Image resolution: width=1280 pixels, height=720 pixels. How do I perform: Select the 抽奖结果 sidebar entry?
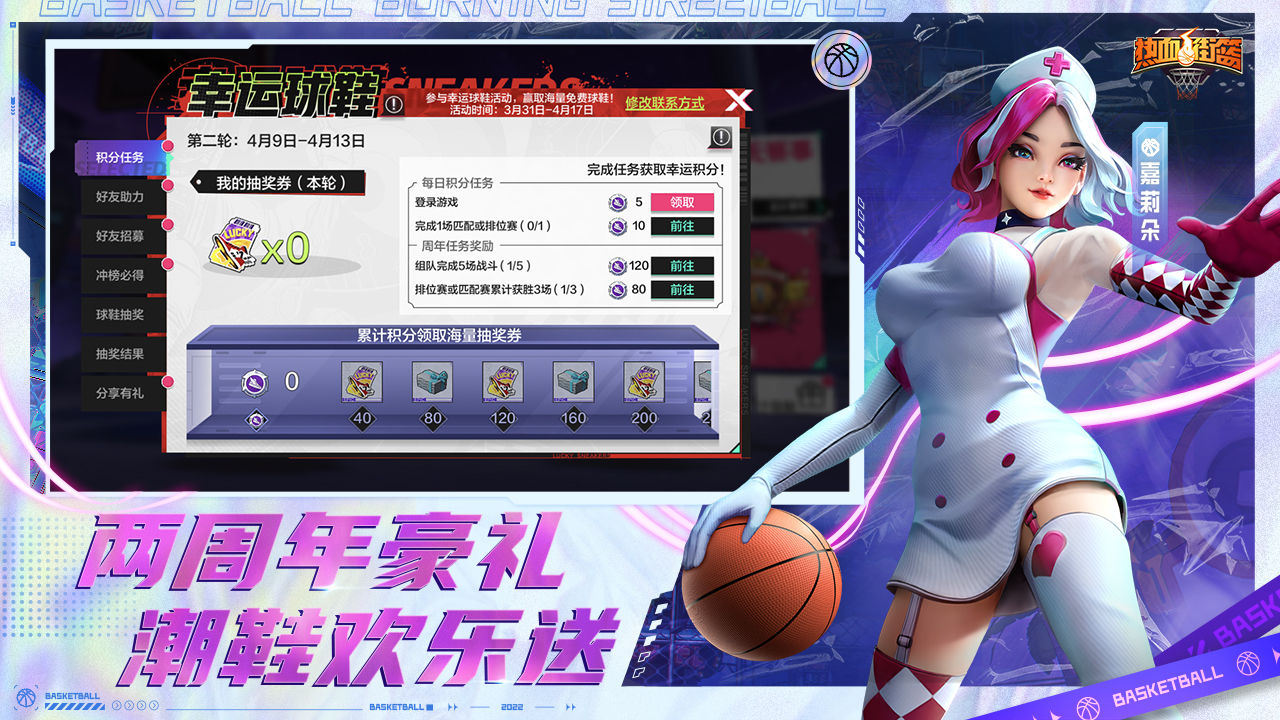coord(120,356)
